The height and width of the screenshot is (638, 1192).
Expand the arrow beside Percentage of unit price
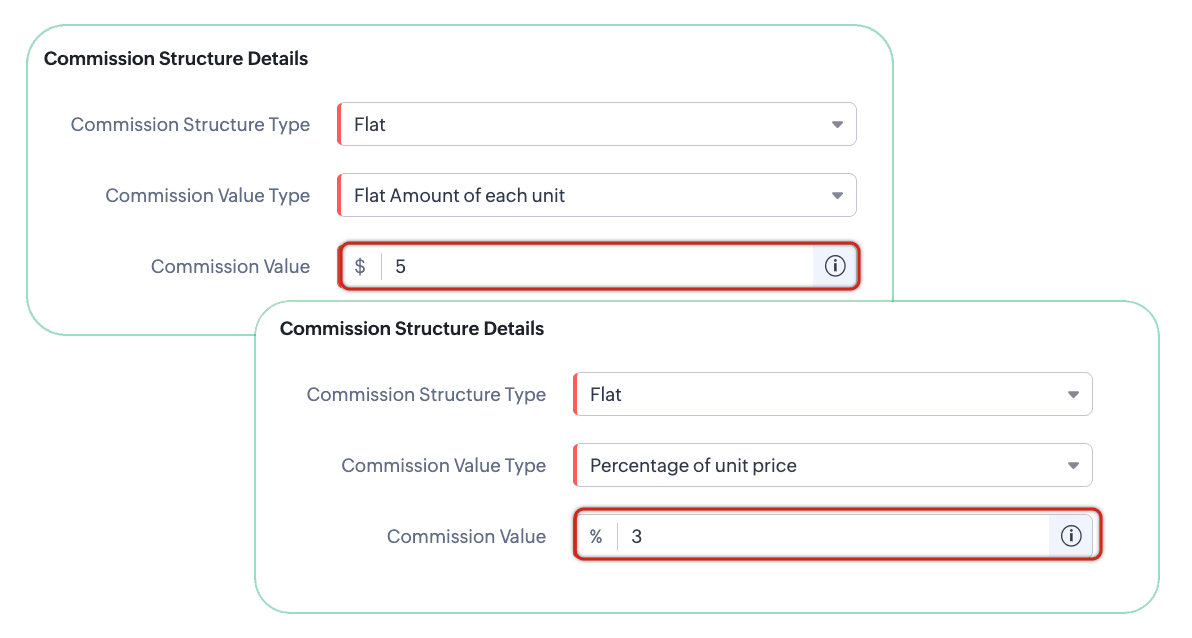1073,465
